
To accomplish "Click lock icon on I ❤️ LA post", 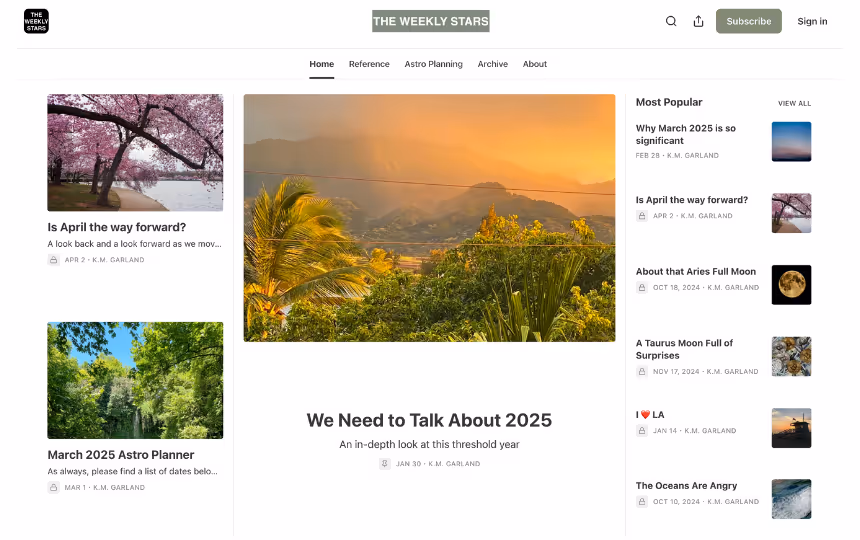I will [642, 431].
